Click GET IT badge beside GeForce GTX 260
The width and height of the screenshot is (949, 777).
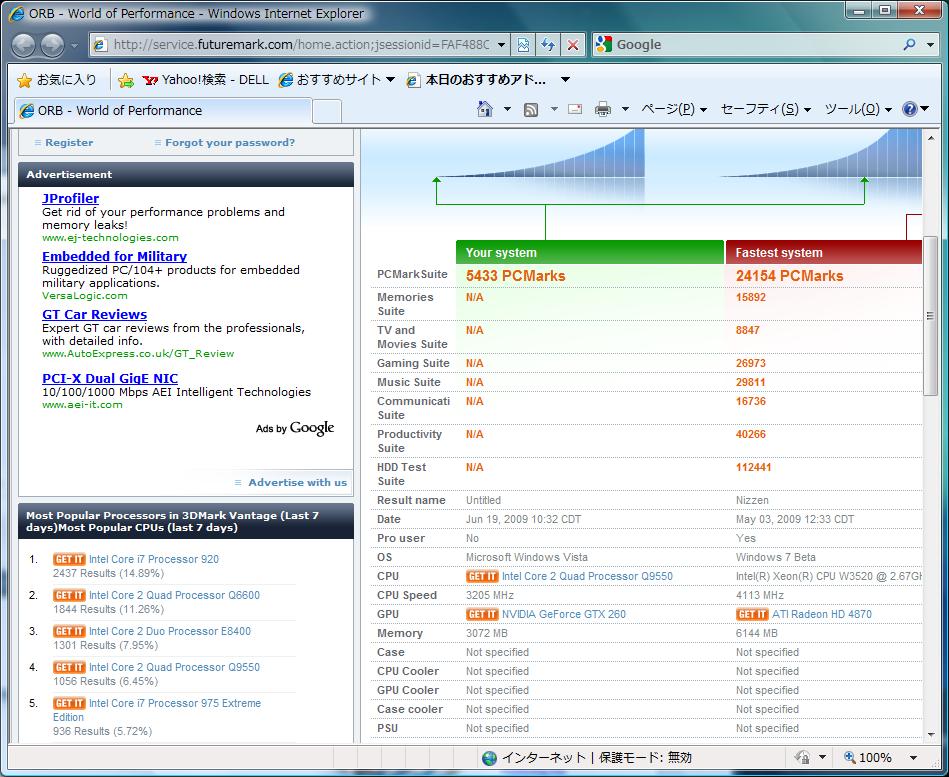click(482, 614)
